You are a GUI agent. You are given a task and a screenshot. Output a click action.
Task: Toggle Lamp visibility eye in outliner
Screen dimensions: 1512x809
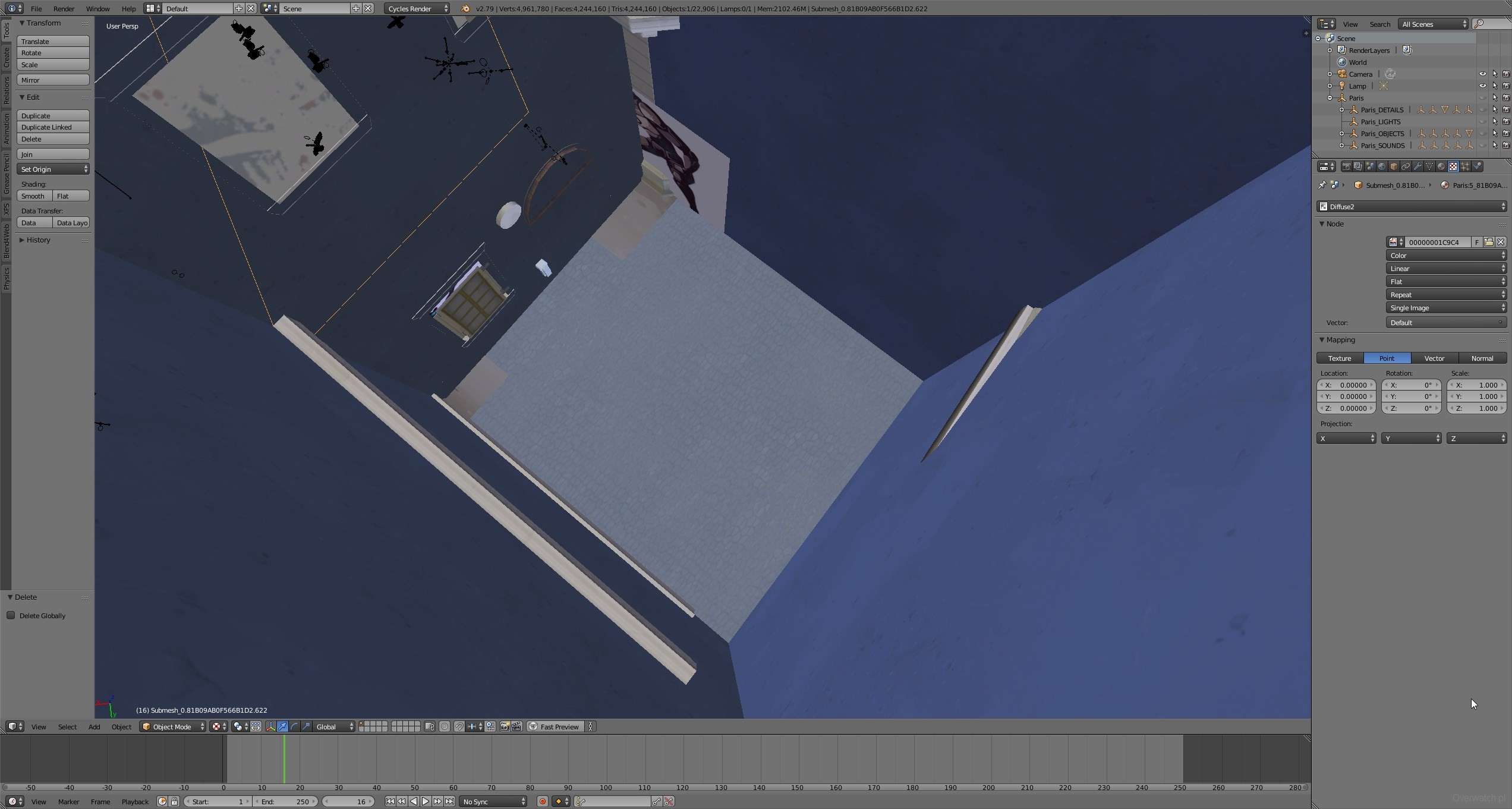click(1482, 86)
